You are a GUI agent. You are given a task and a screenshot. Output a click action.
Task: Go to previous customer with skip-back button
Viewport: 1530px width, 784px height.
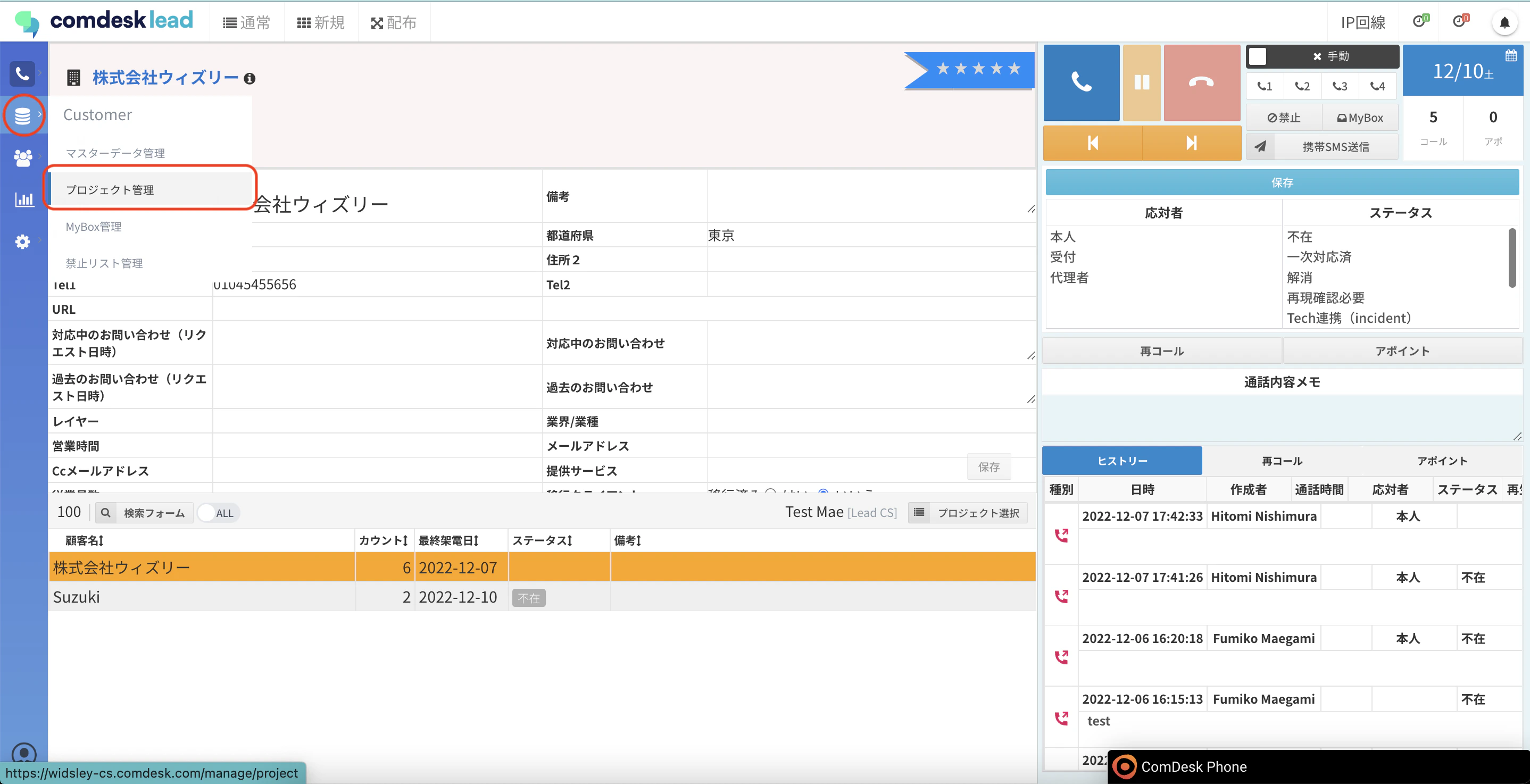tap(1092, 143)
